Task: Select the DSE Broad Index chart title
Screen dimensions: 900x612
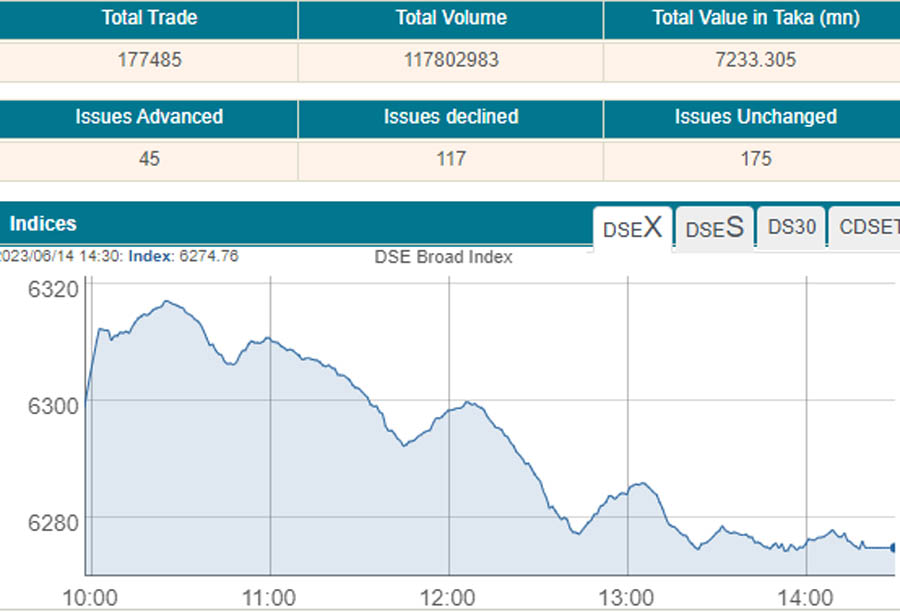Action: pos(442,257)
